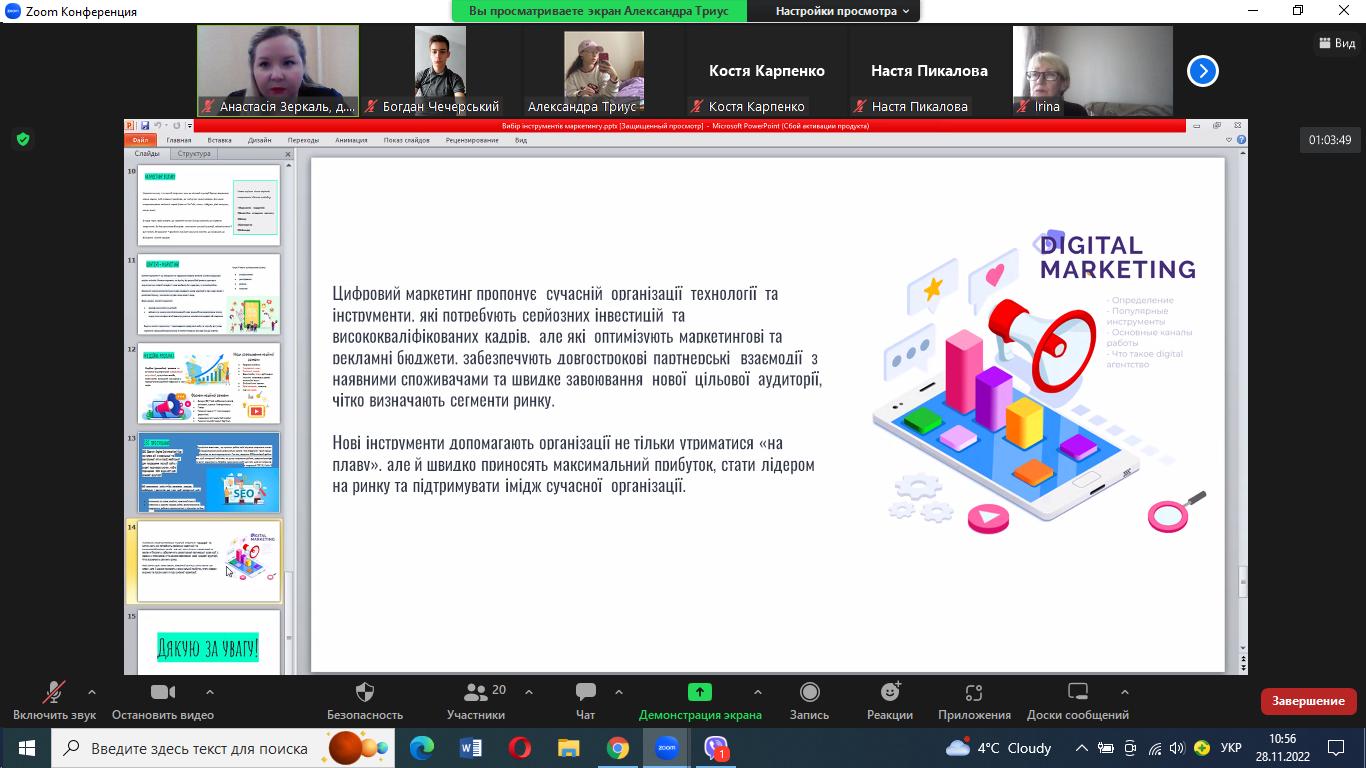Show next participants with blue arrow
This screenshot has height=768, width=1366.
1202,71
